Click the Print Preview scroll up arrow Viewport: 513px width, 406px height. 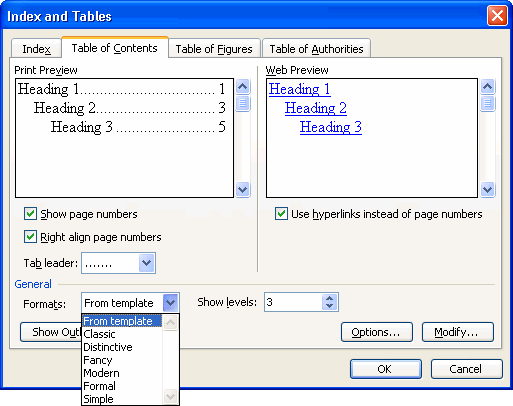pos(243,87)
